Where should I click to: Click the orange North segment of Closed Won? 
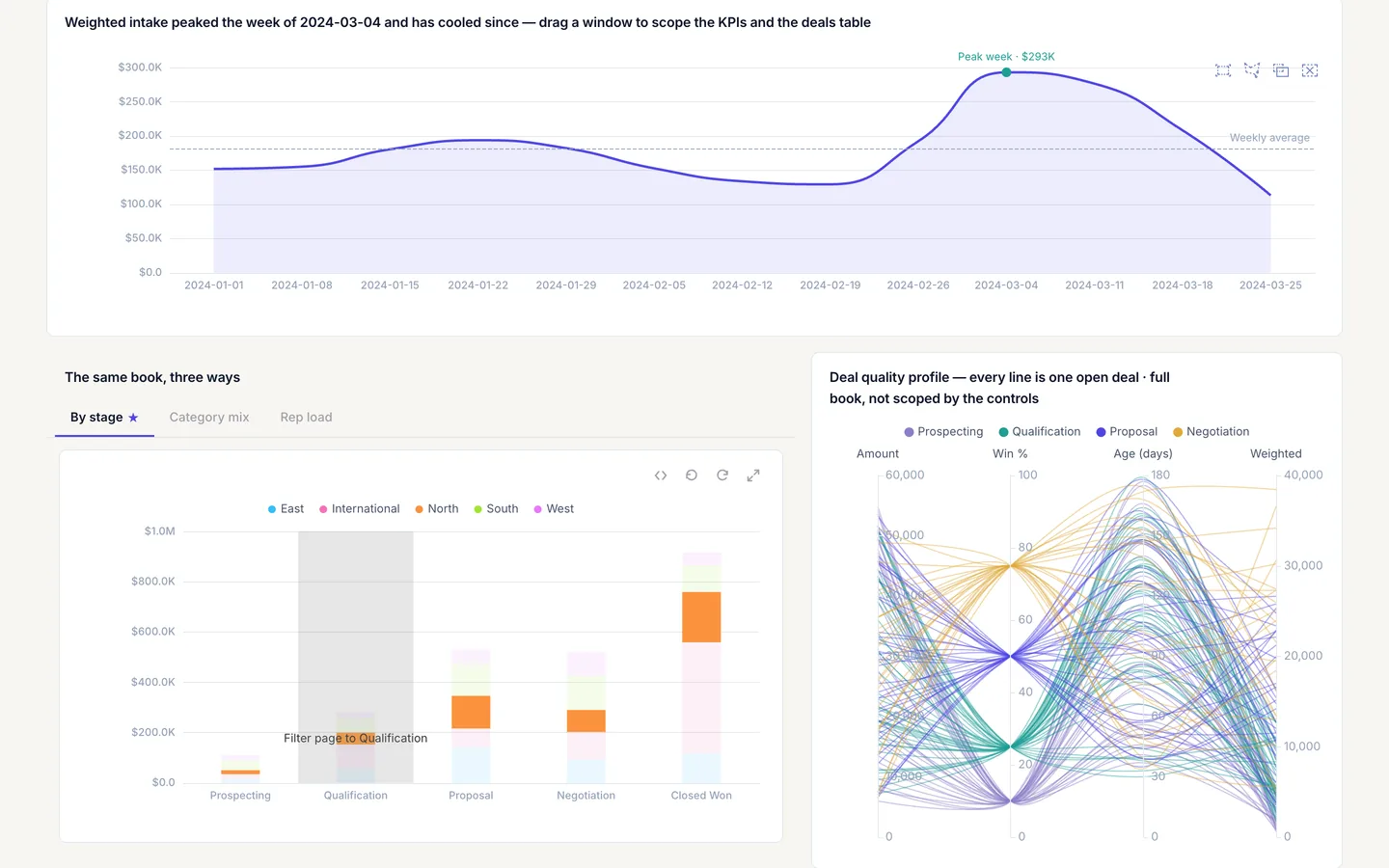click(x=701, y=617)
